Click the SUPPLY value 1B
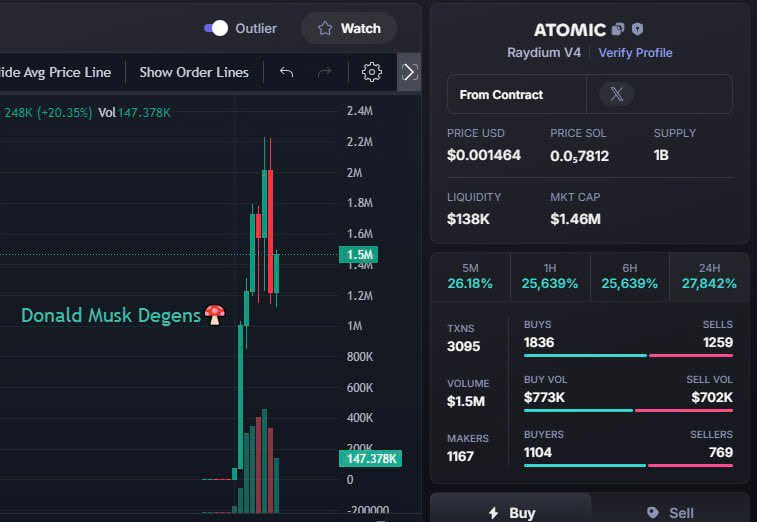Screen dimensions: 757x522 pos(661,155)
